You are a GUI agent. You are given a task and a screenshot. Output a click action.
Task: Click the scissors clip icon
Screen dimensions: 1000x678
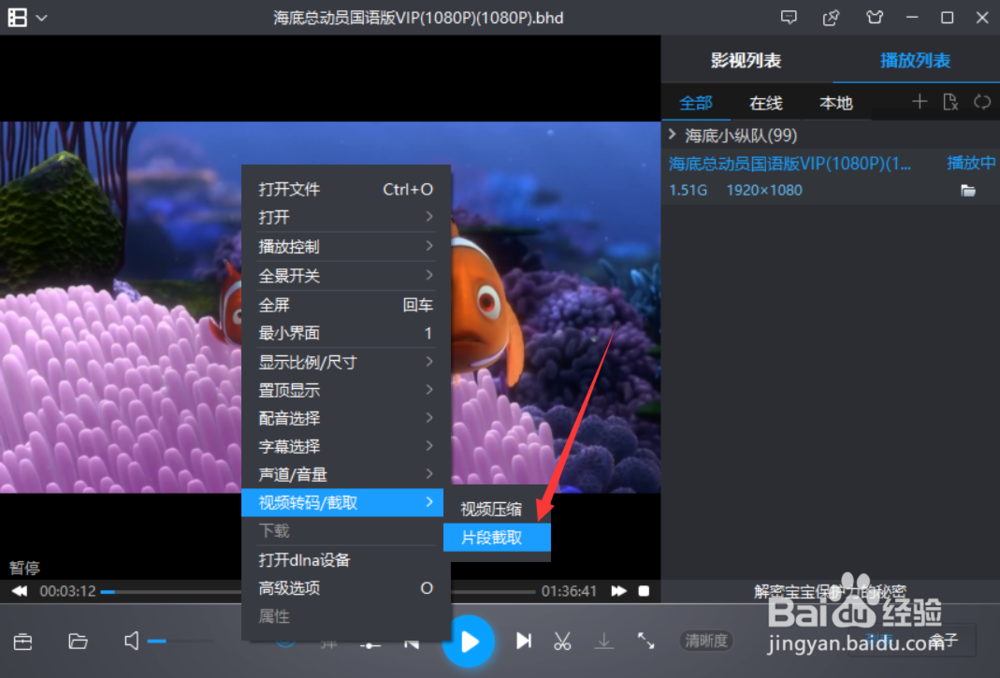point(562,640)
